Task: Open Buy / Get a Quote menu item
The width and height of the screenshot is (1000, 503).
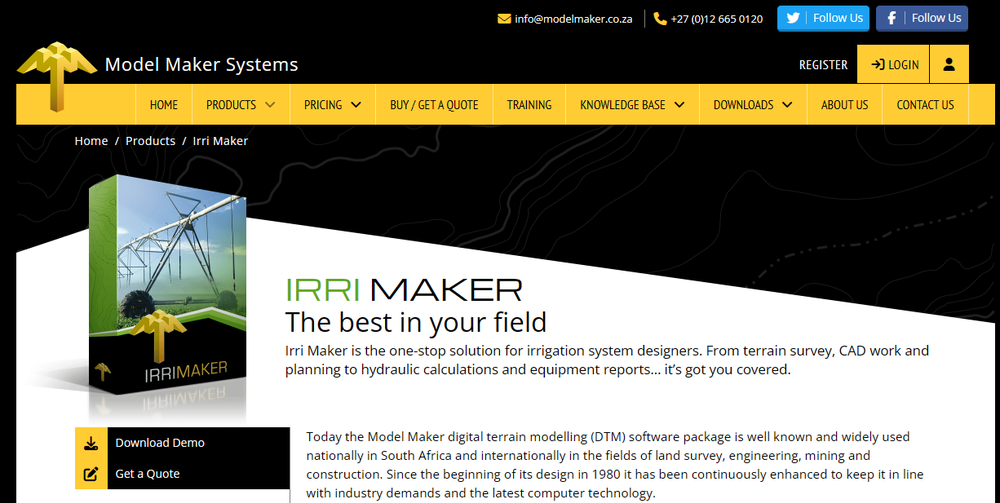Action: [x=434, y=105]
